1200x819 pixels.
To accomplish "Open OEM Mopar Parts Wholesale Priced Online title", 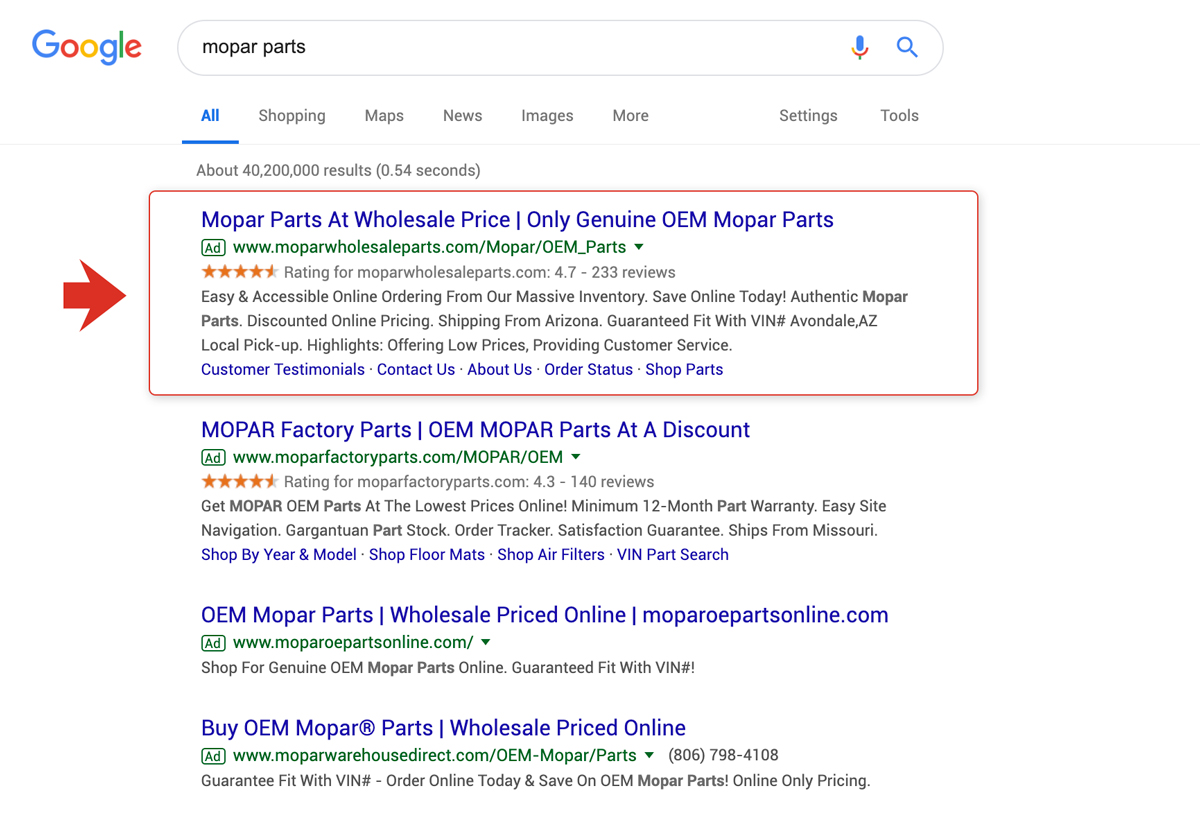I will pyautogui.click(x=544, y=615).
